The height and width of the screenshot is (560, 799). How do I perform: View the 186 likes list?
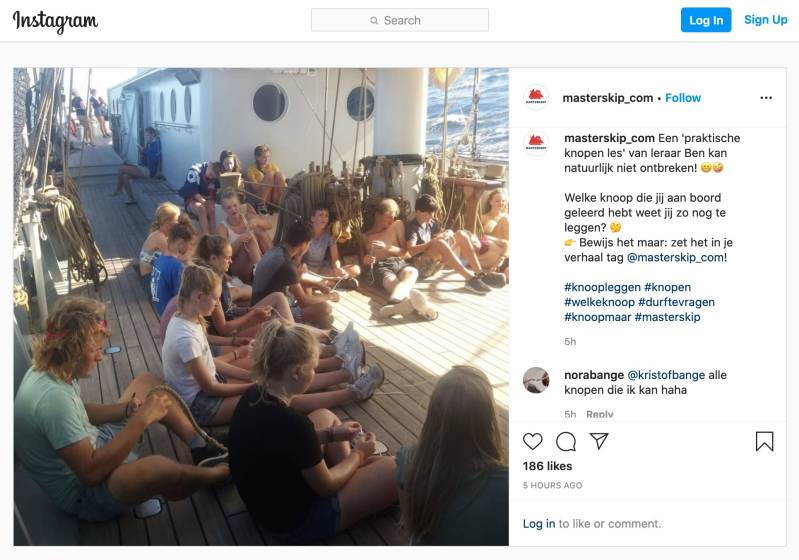point(547,466)
